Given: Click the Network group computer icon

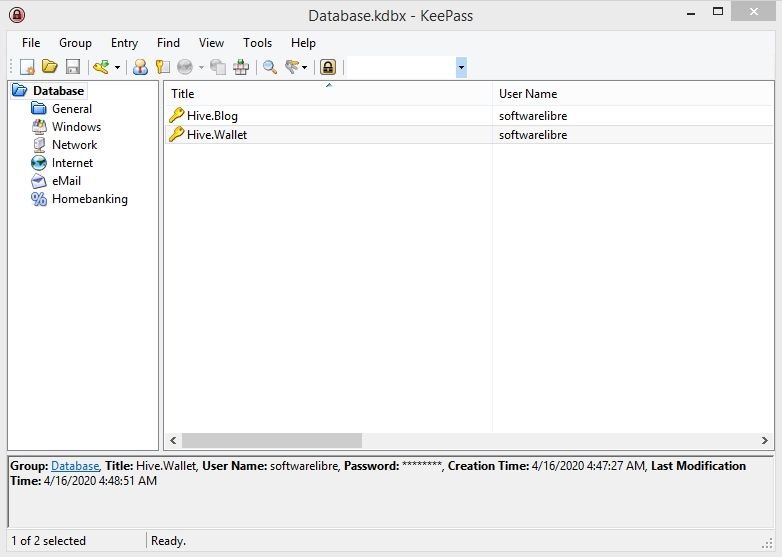Looking at the screenshot, I should (39, 145).
